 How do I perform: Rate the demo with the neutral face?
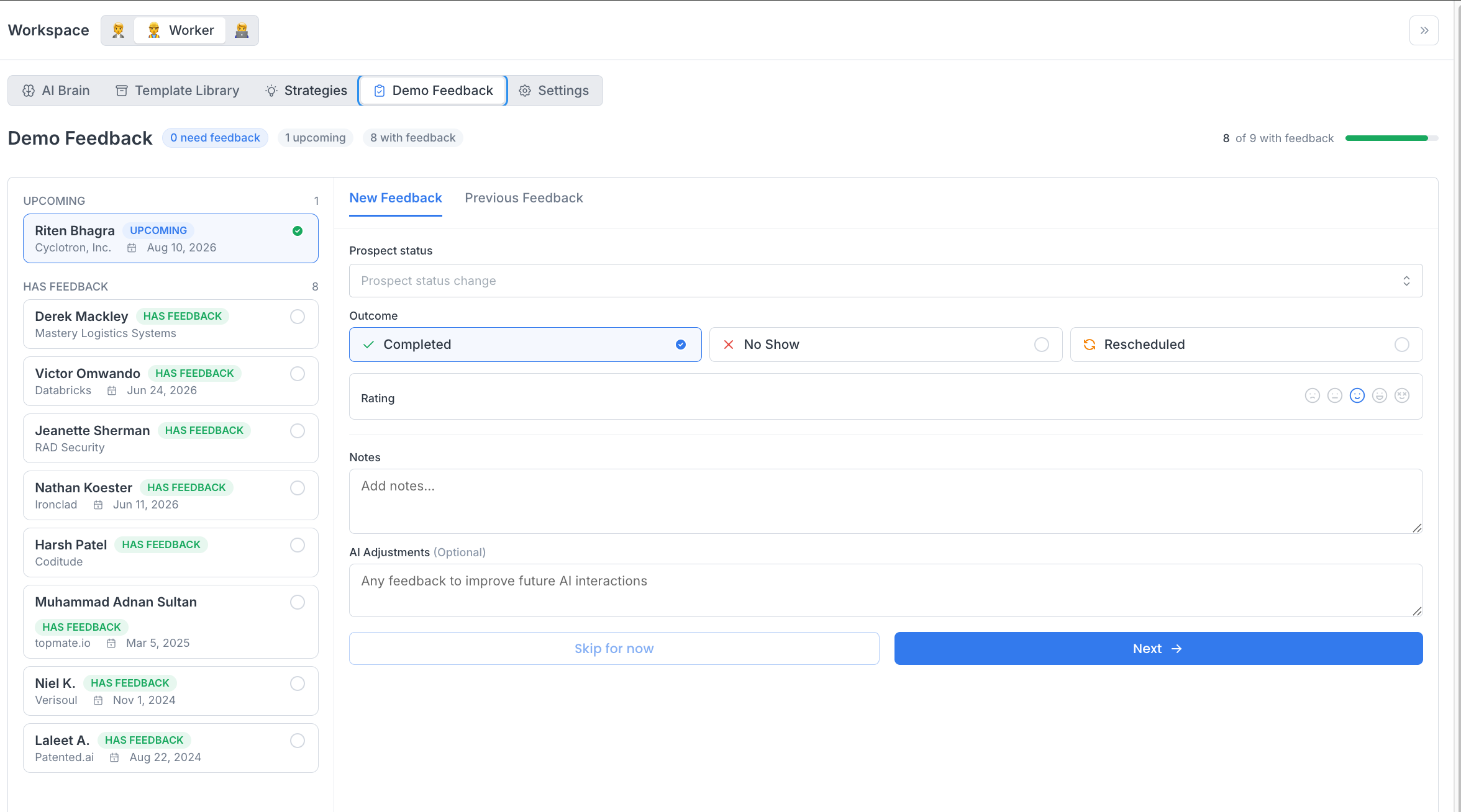click(x=1334, y=395)
